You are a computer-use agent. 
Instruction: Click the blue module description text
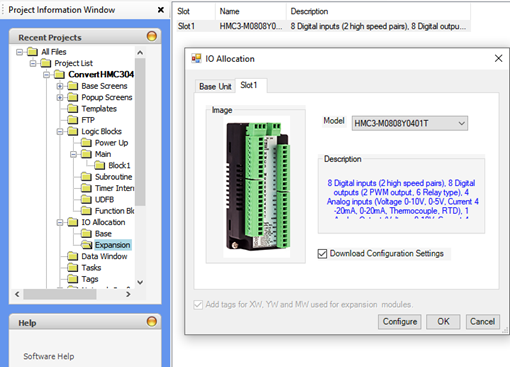[x=402, y=198]
